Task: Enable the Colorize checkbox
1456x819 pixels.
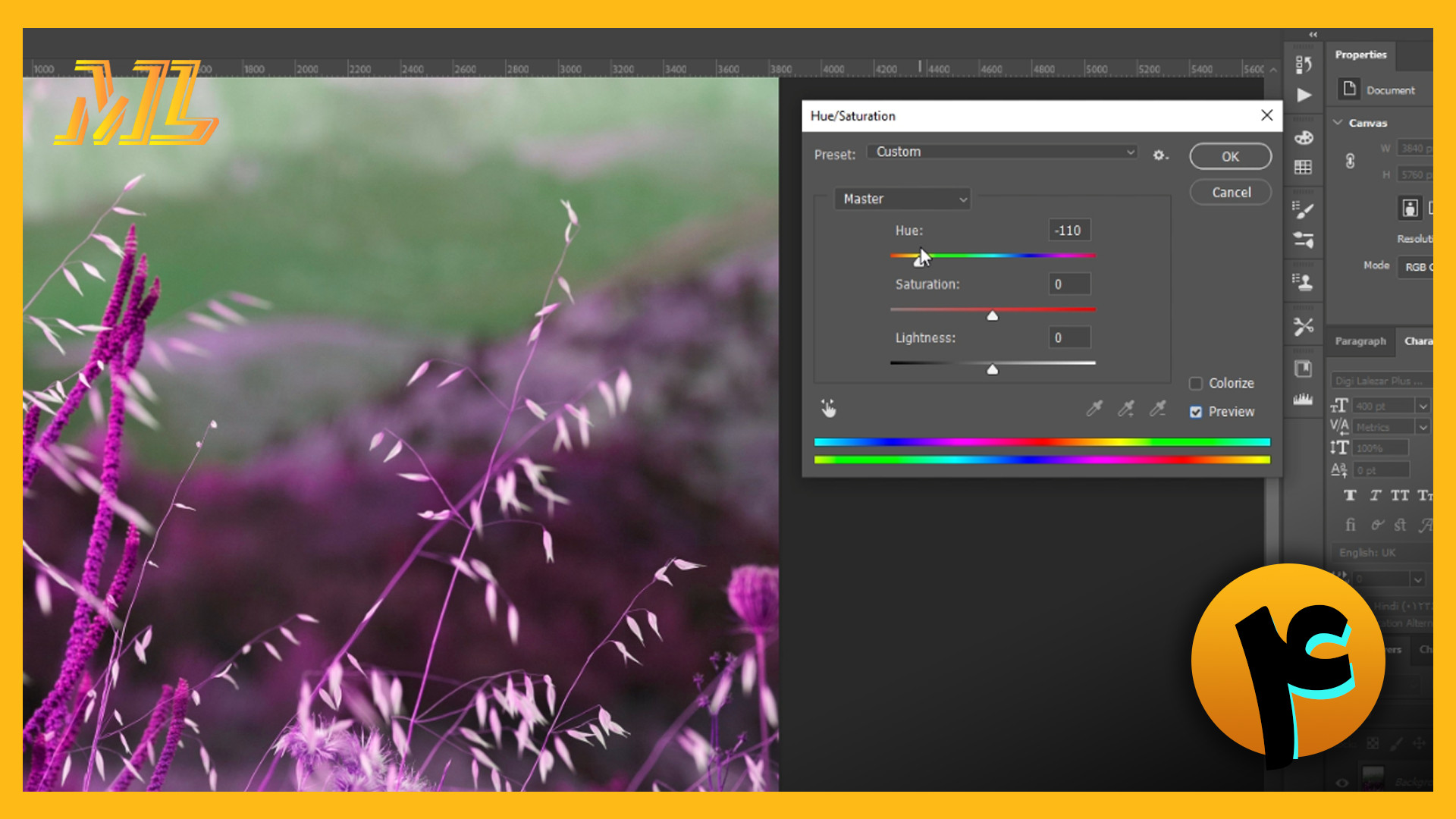Action: tap(1196, 384)
